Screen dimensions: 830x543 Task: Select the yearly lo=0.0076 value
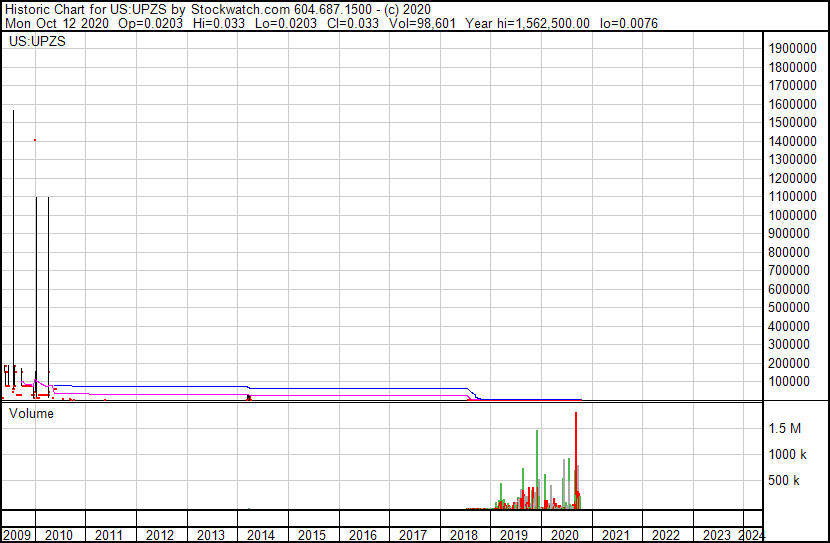pyautogui.click(x=629, y=23)
